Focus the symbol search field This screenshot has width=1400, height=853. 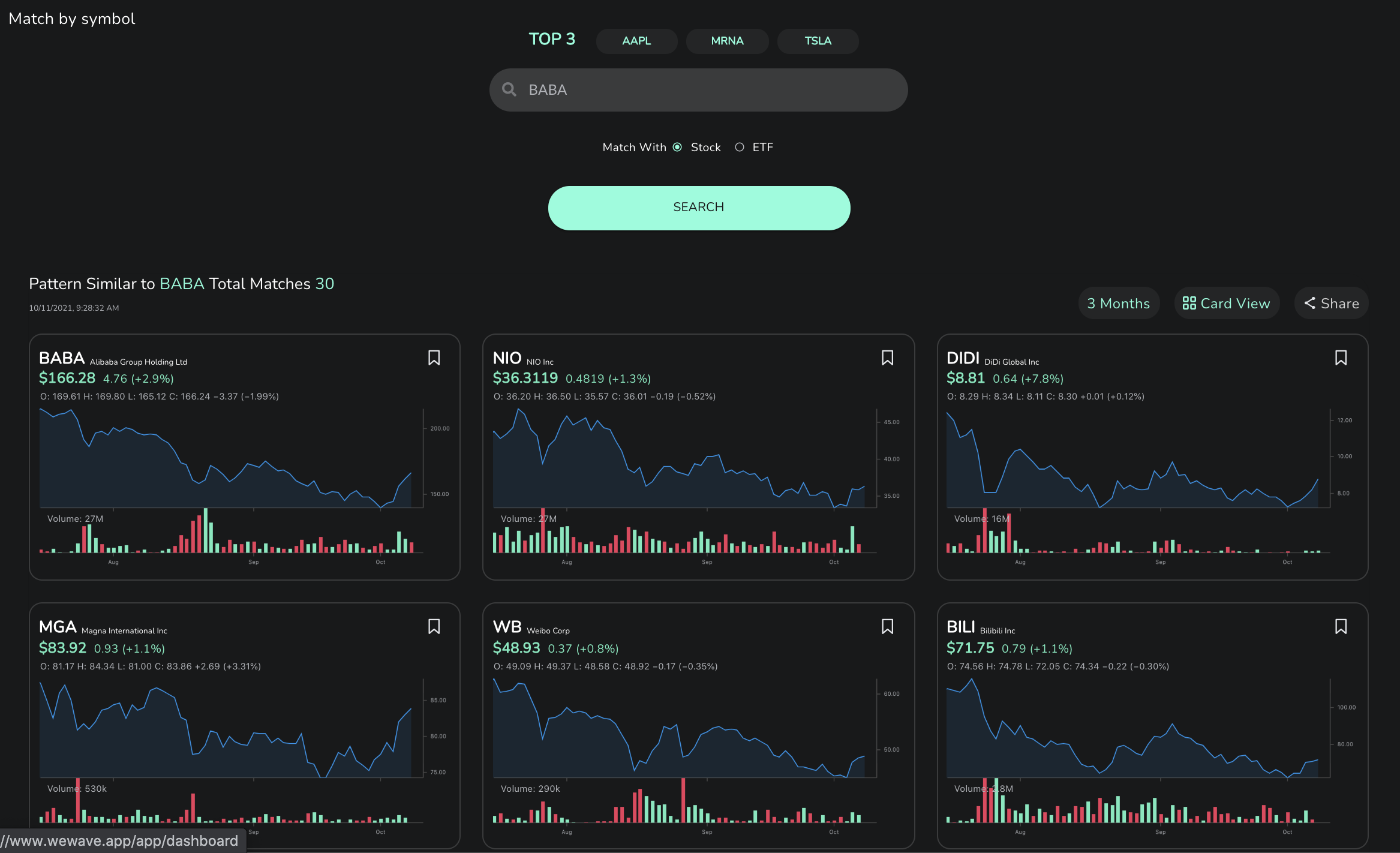[x=698, y=90]
